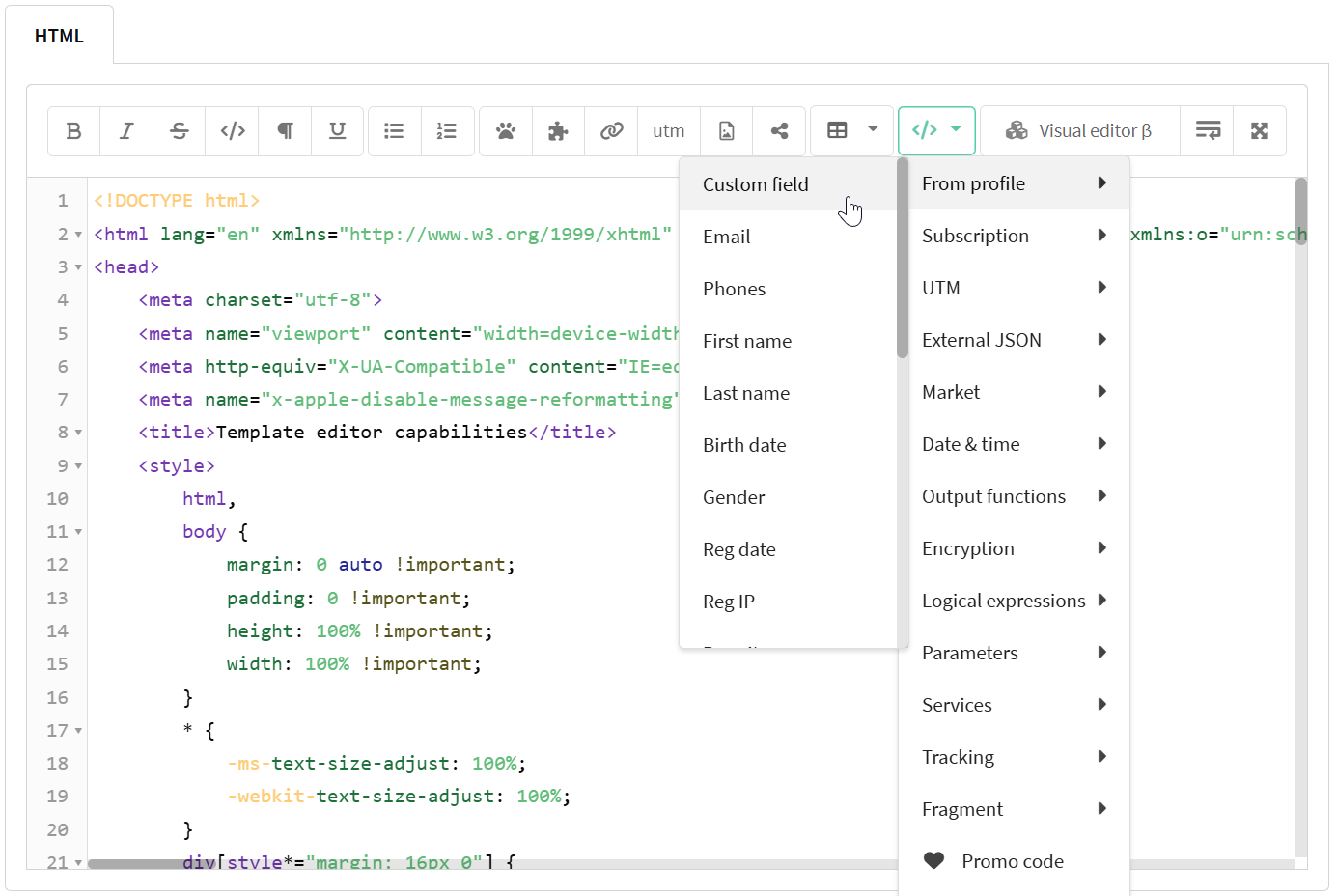
Task: Open the table dropdown arrow
Action: pos(873,128)
